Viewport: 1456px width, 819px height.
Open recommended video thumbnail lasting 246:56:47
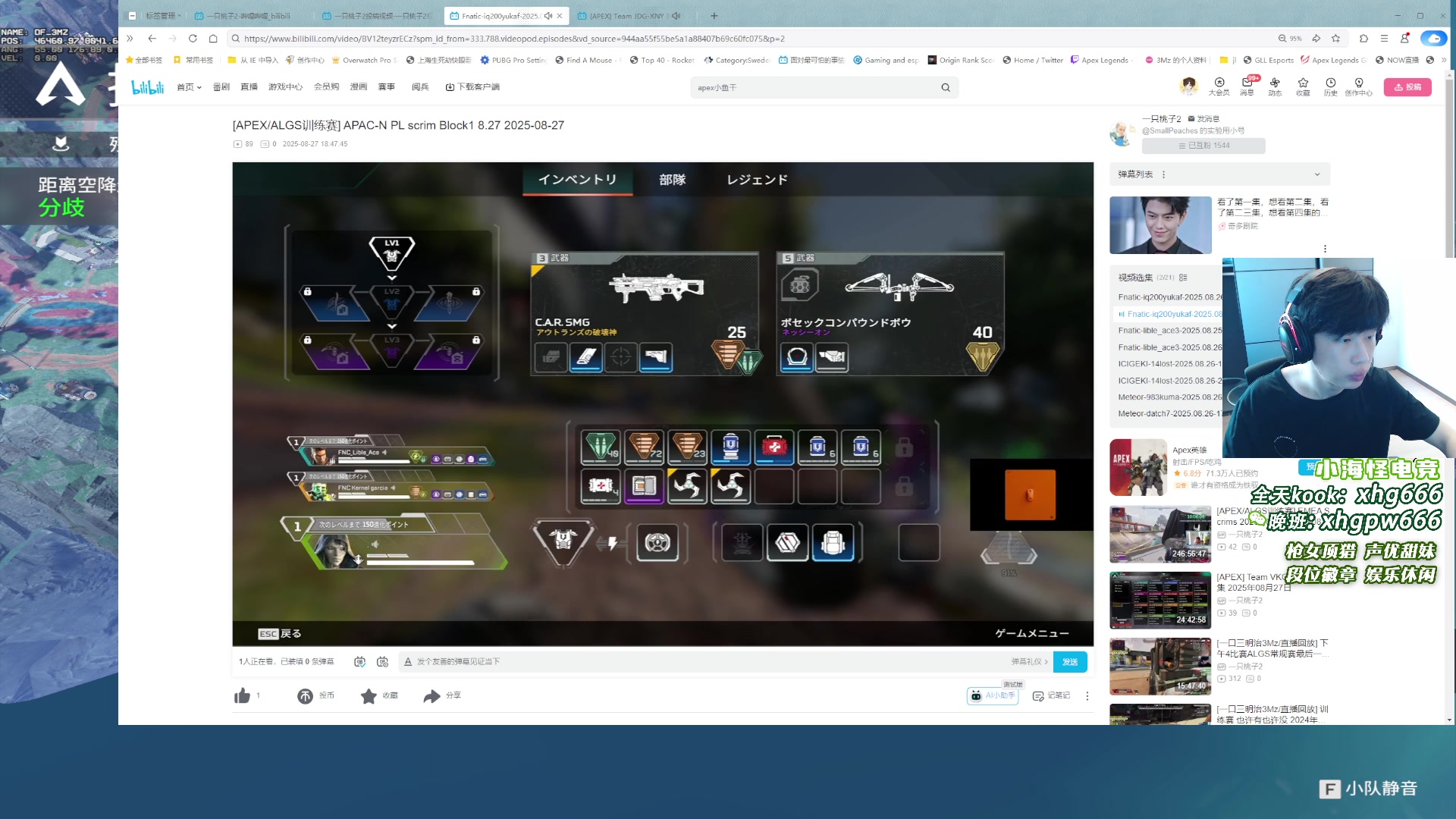(x=1160, y=534)
